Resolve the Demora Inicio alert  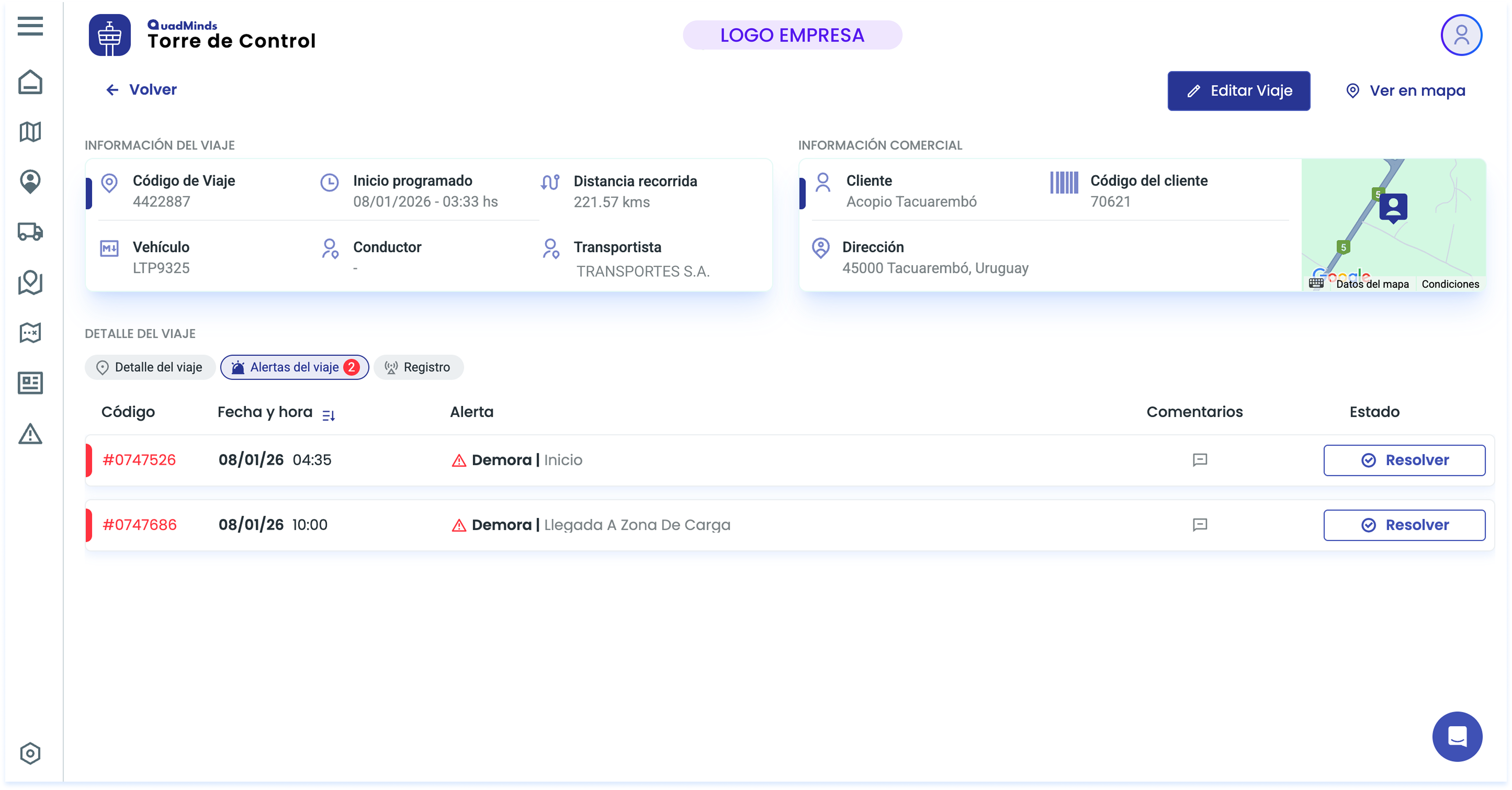click(1404, 460)
